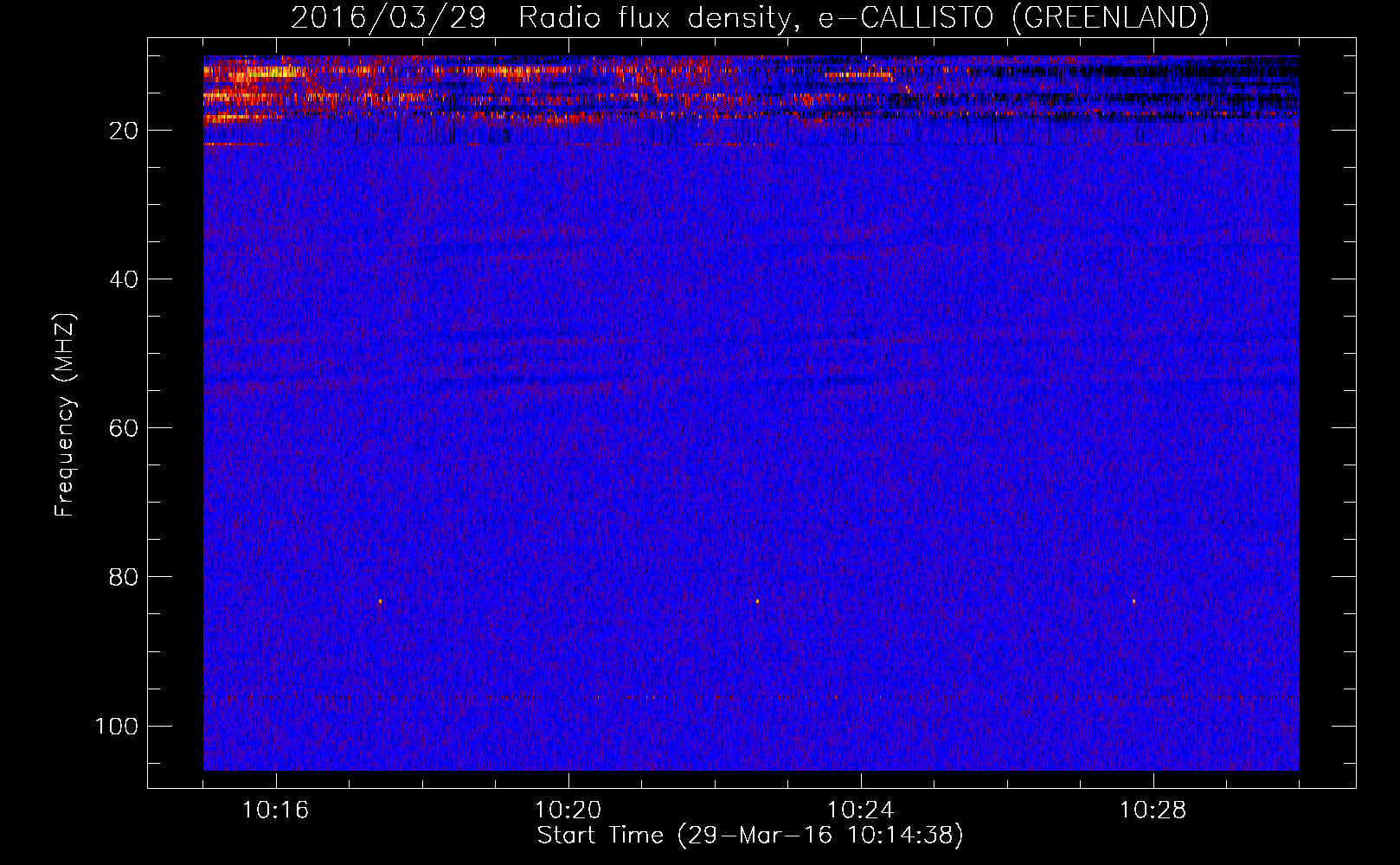Click the 10:24 time tick label
1400x865 pixels.
860,811
